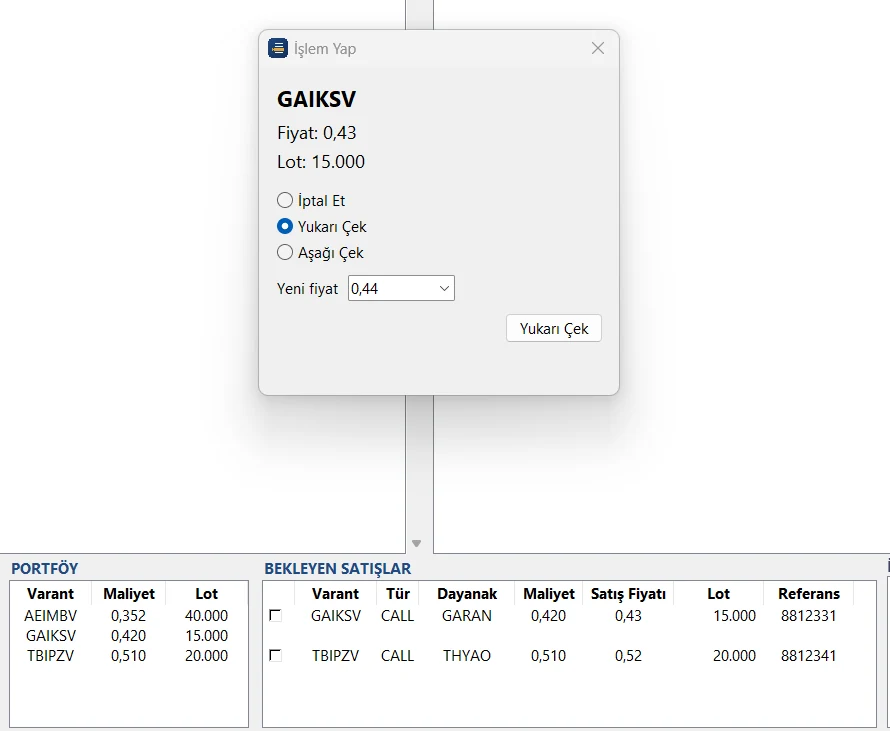Click the CALL type cell in the GARAN row

(397, 616)
